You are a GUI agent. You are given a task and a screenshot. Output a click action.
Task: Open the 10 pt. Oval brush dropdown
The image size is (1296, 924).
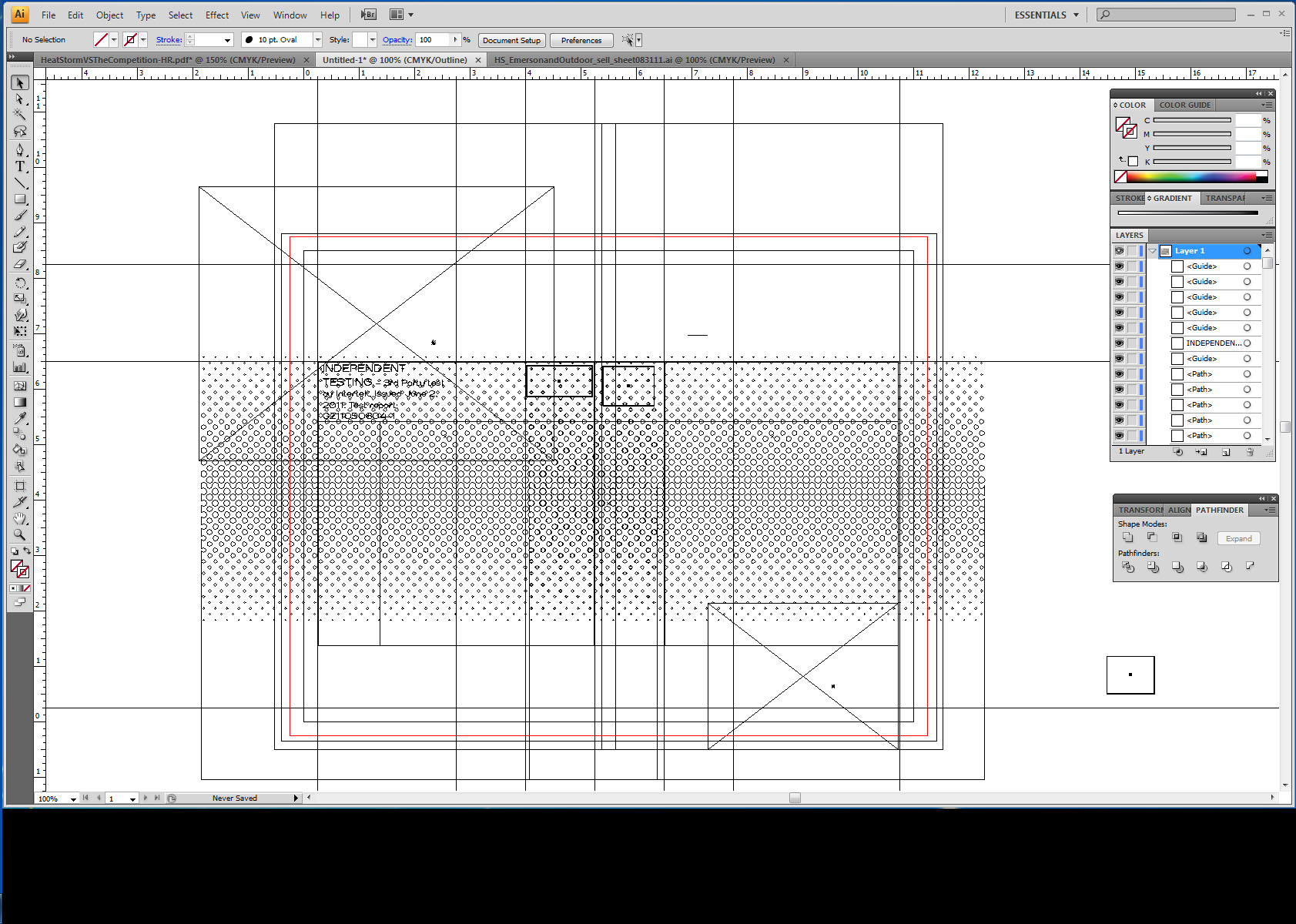pyautogui.click(x=317, y=40)
